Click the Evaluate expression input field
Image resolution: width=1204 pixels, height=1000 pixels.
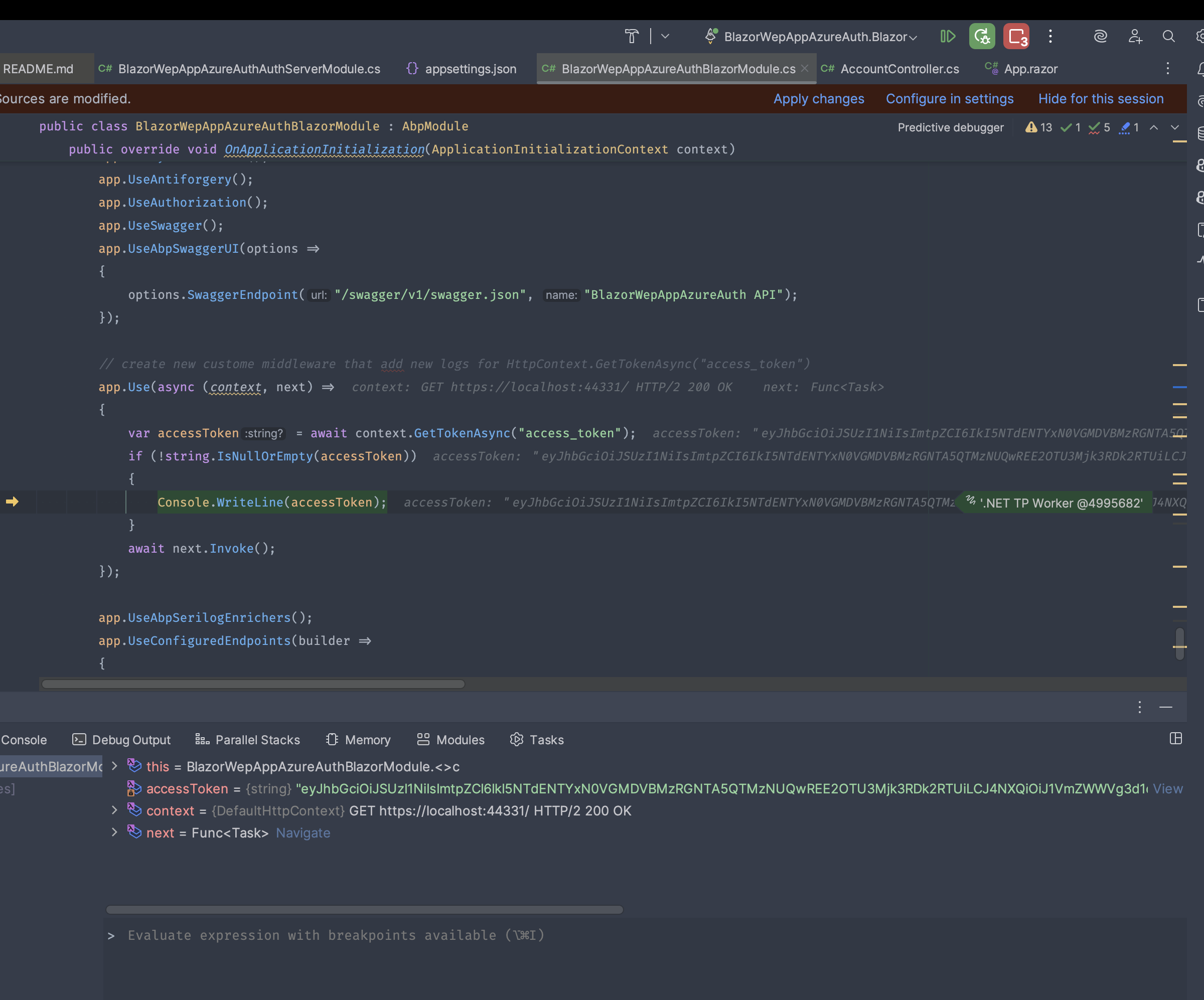pos(336,935)
